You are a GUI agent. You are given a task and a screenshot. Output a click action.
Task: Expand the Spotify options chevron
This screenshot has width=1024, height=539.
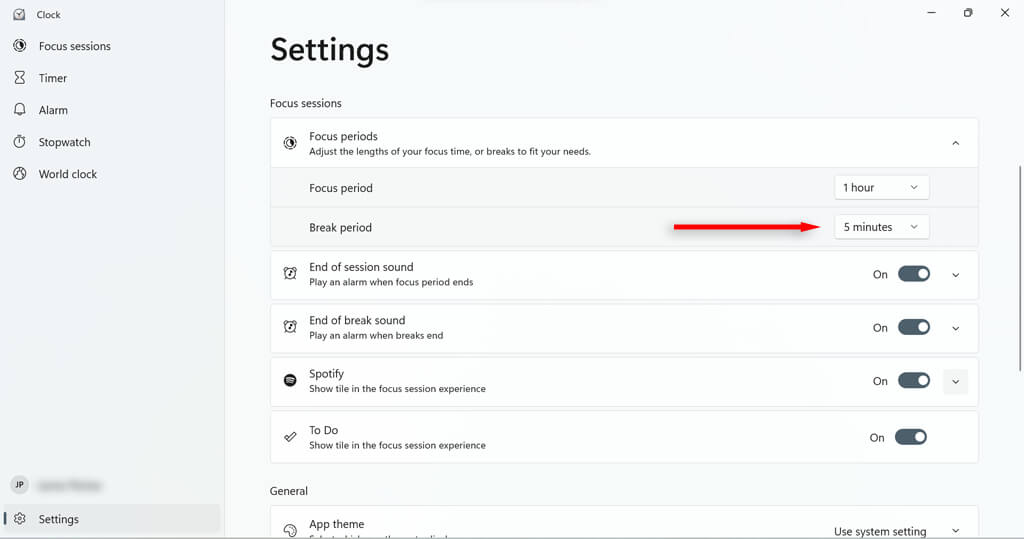pos(955,381)
